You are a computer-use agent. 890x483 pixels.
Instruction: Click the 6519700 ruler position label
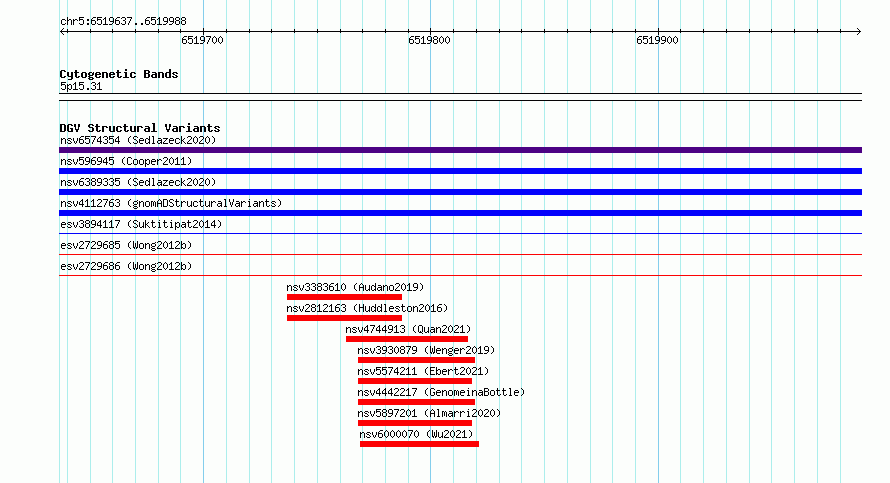coord(202,40)
